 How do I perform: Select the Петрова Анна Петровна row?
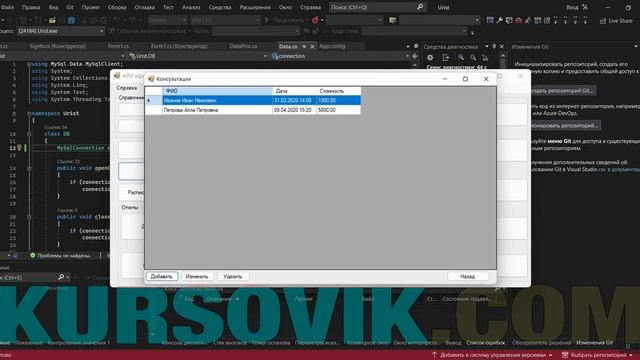tap(253, 110)
